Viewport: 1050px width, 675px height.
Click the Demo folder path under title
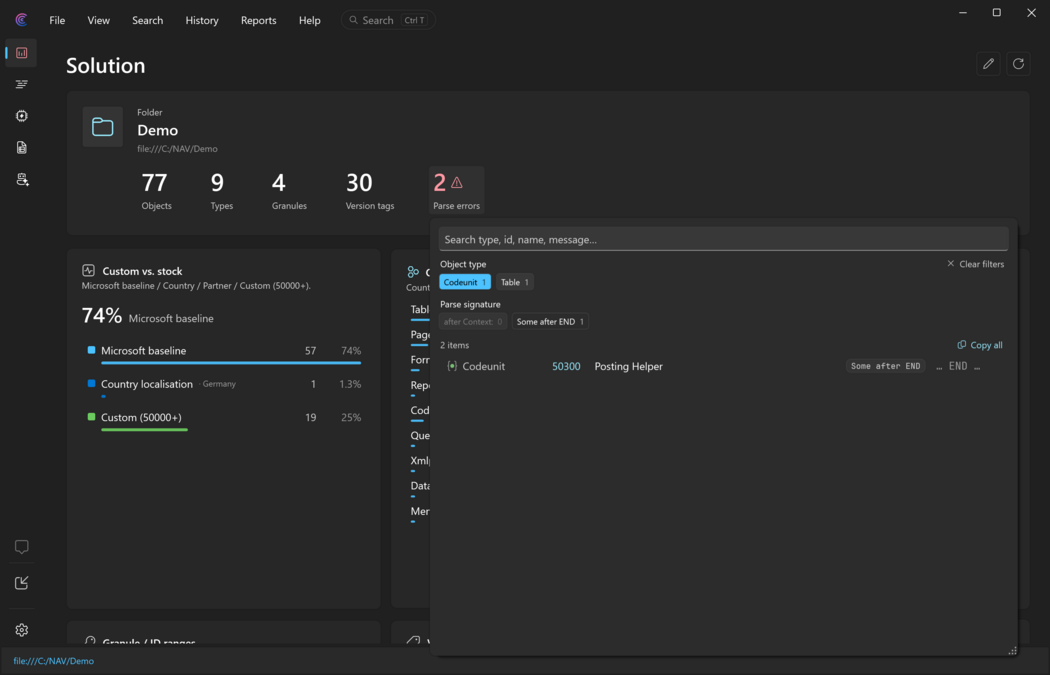(177, 149)
